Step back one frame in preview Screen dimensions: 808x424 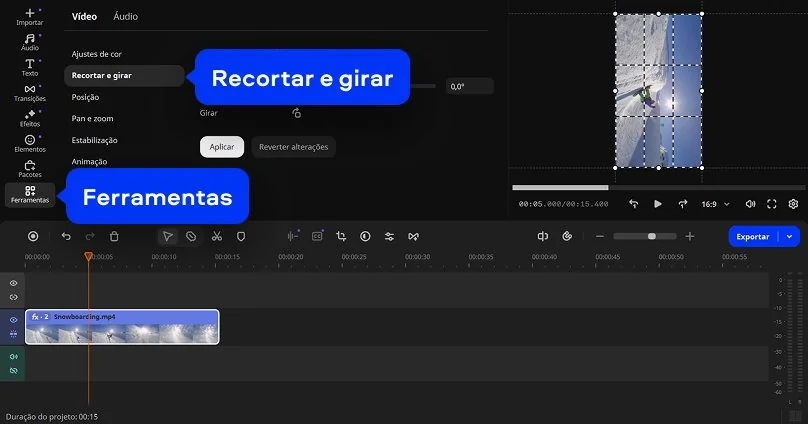[x=633, y=204]
